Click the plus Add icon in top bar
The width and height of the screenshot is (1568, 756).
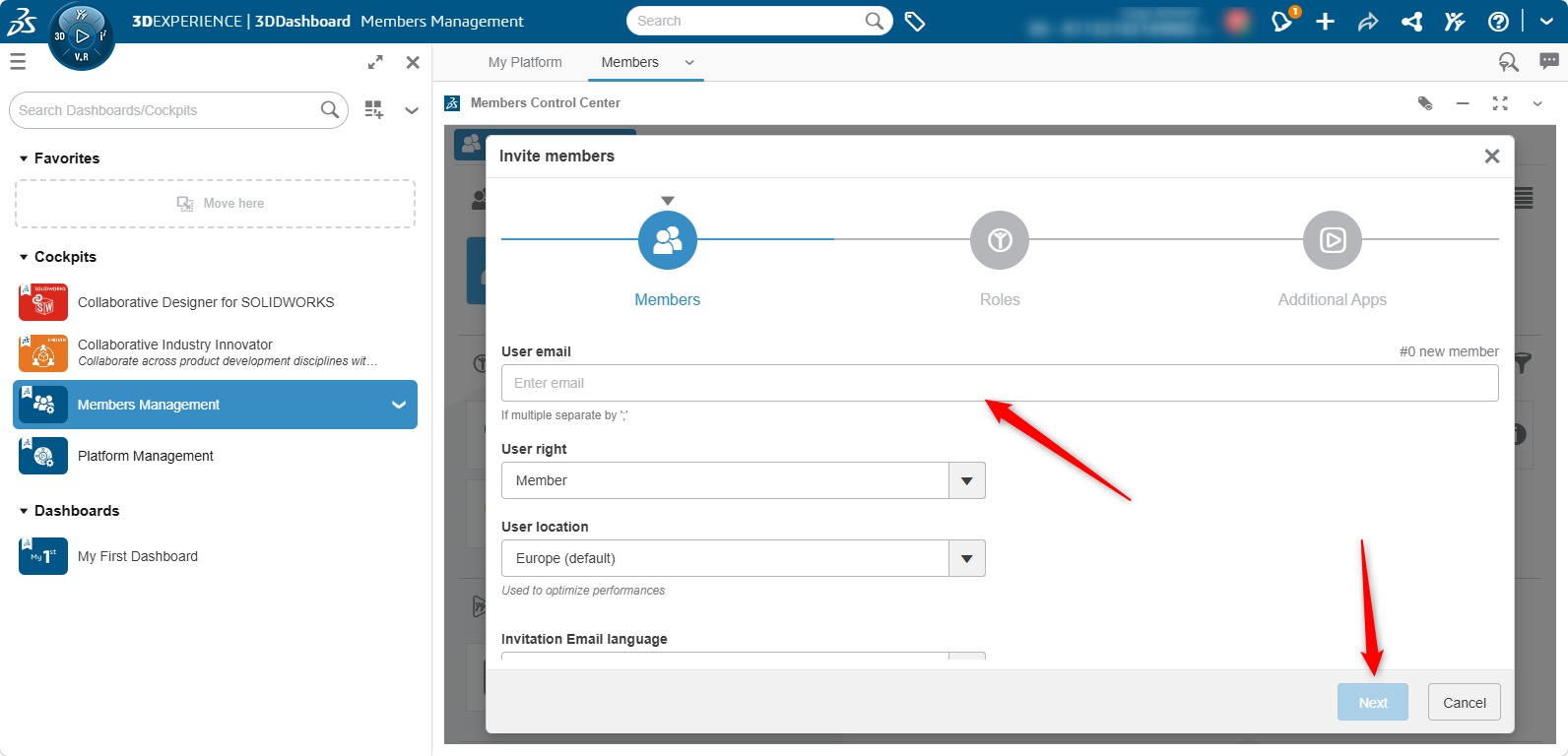[1326, 21]
